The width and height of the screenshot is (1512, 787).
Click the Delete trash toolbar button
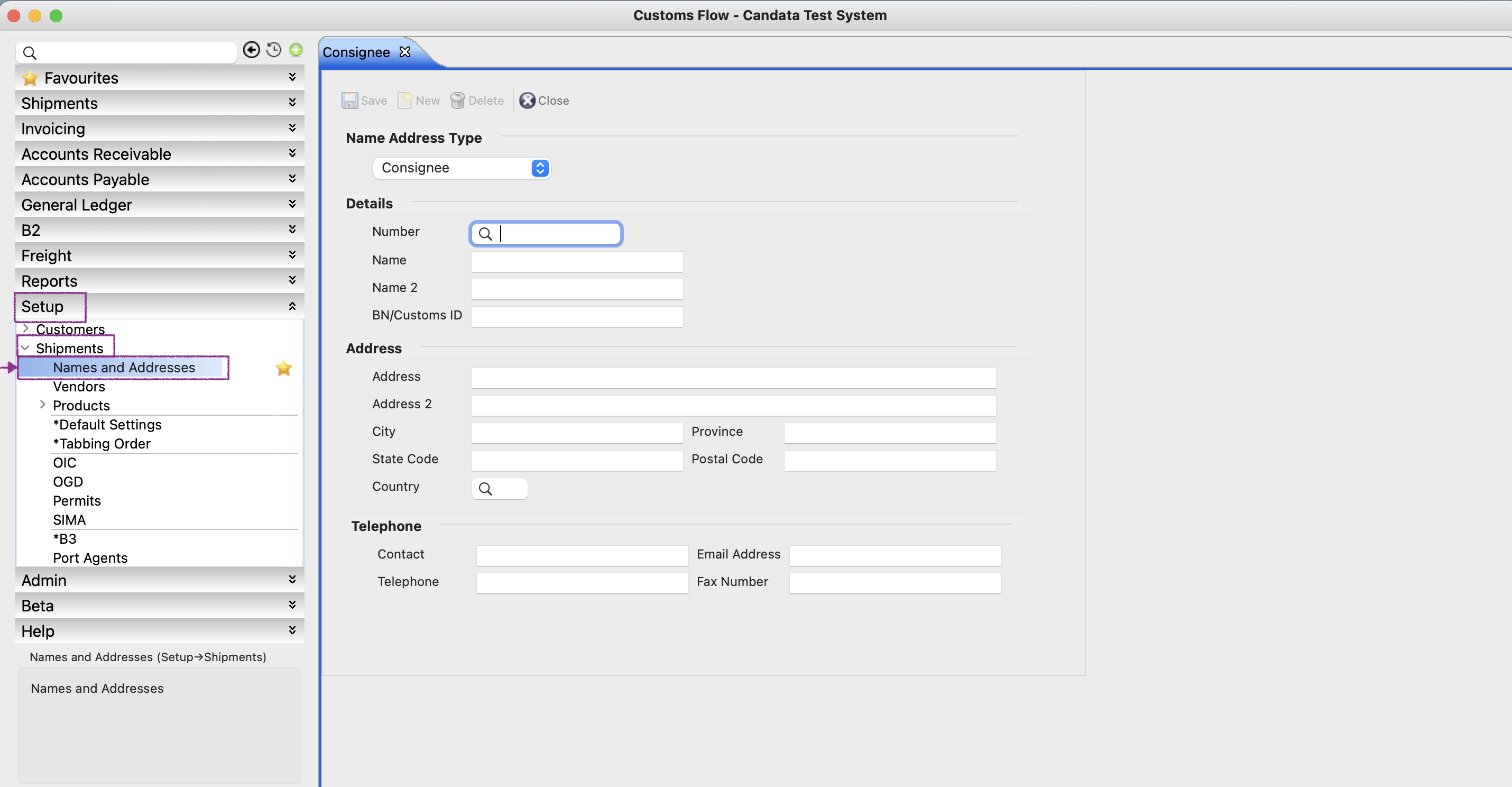[477, 100]
